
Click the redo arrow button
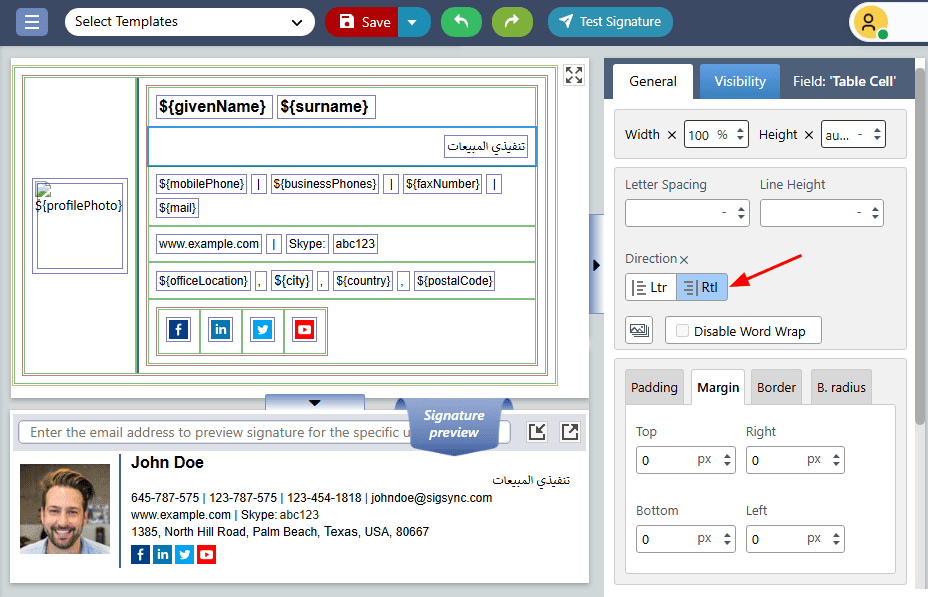pyautogui.click(x=512, y=22)
